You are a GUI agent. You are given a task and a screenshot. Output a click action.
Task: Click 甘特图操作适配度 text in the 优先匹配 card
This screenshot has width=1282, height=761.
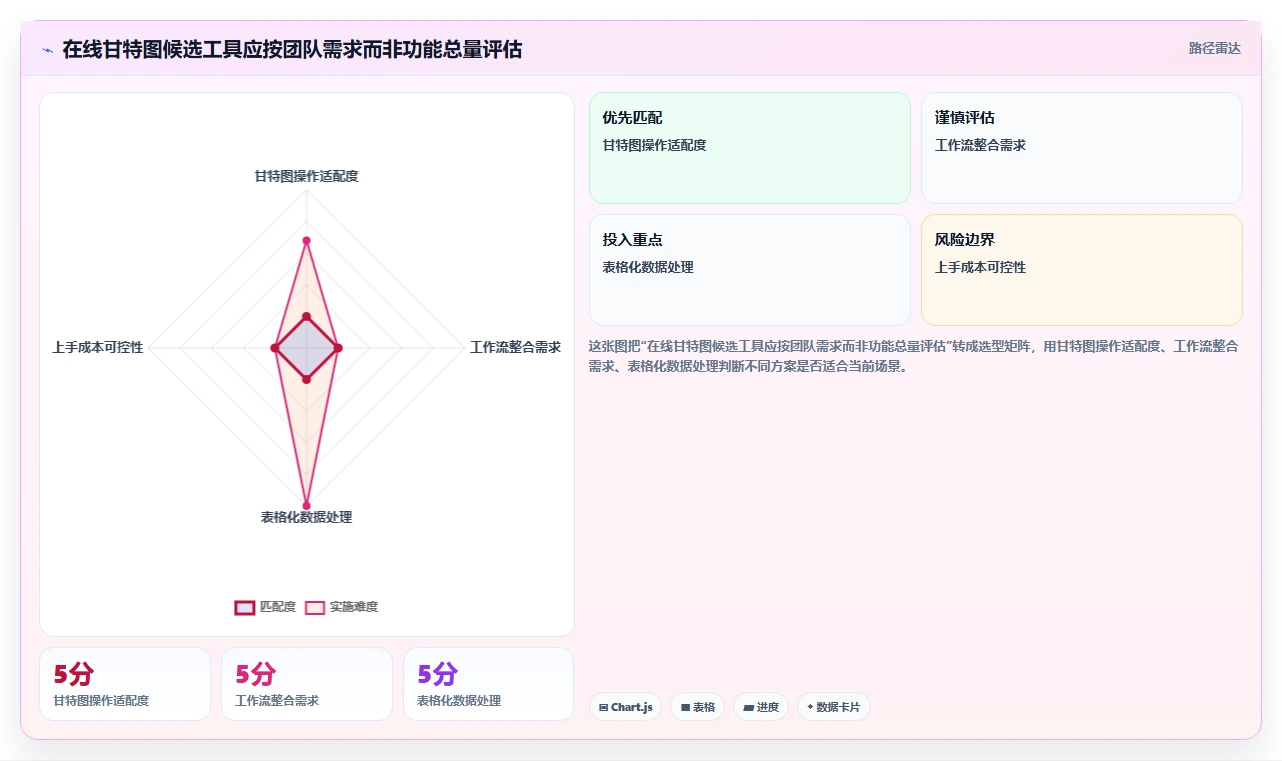click(x=654, y=145)
